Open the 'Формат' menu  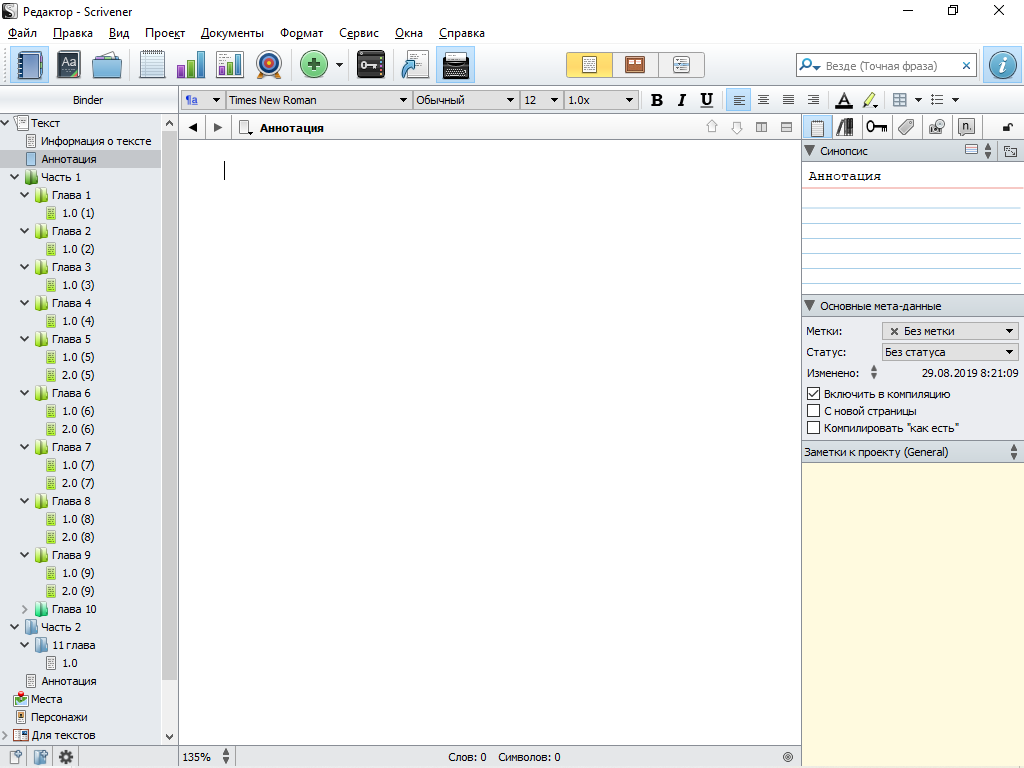coord(301,33)
